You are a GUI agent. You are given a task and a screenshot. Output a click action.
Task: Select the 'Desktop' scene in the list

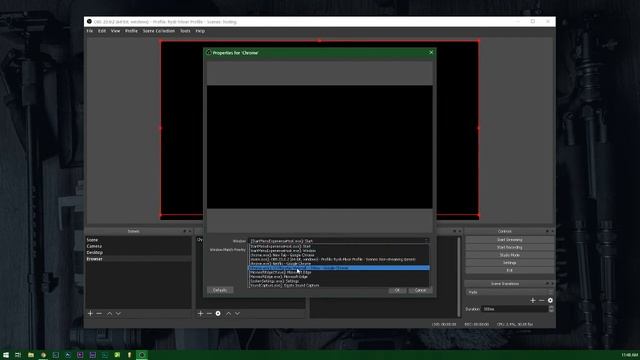138,252
